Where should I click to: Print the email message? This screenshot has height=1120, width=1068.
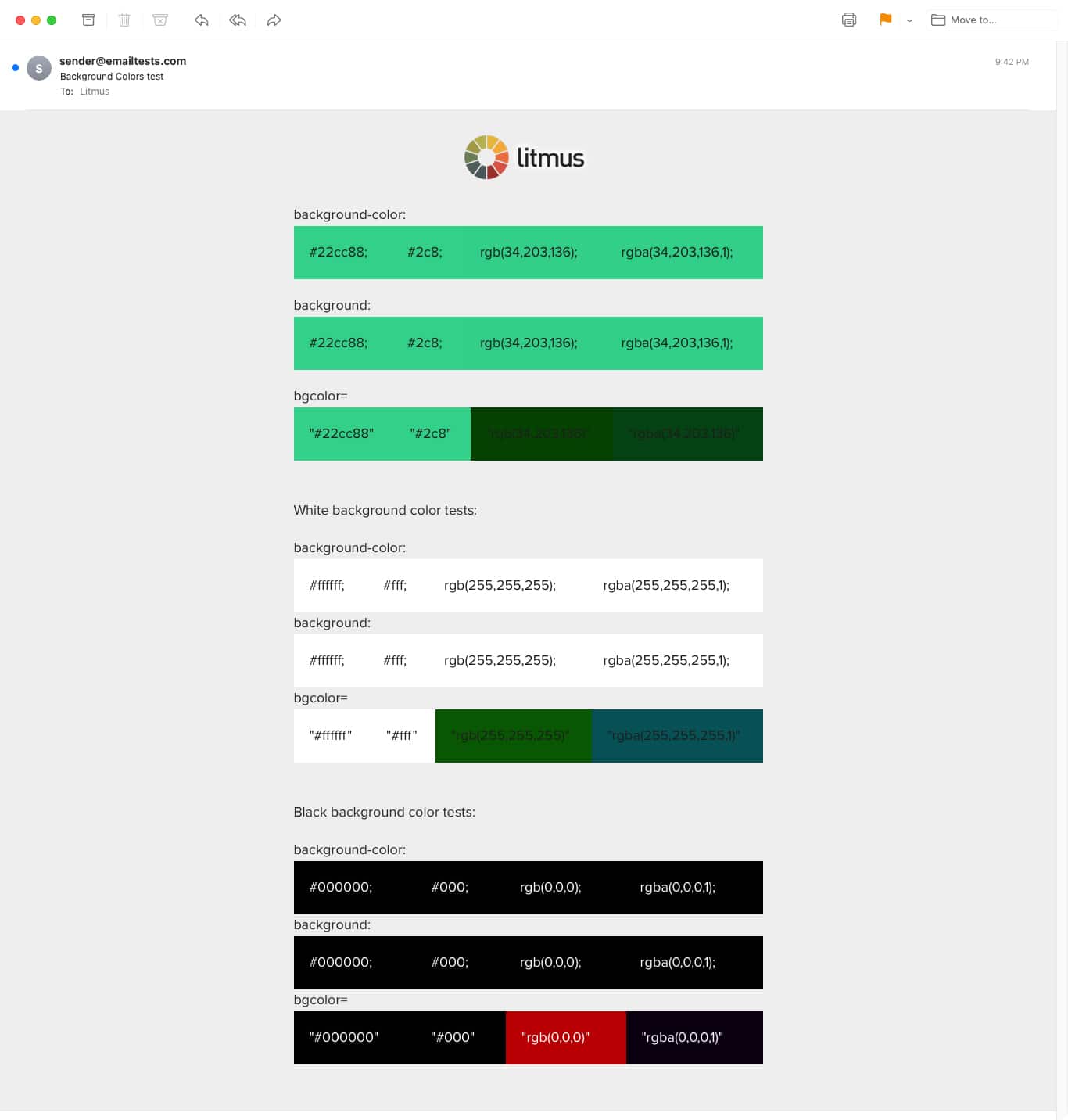pos(849,20)
